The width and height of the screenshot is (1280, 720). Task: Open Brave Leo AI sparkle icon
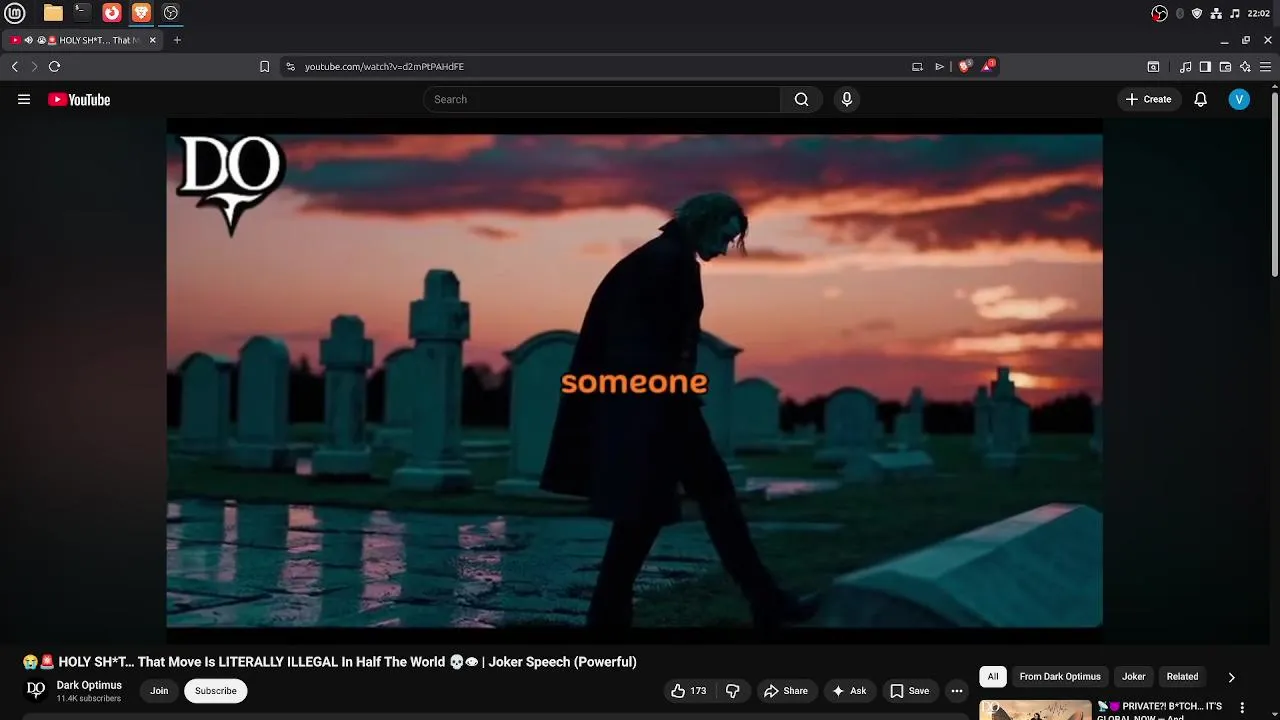[x=1245, y=66]
